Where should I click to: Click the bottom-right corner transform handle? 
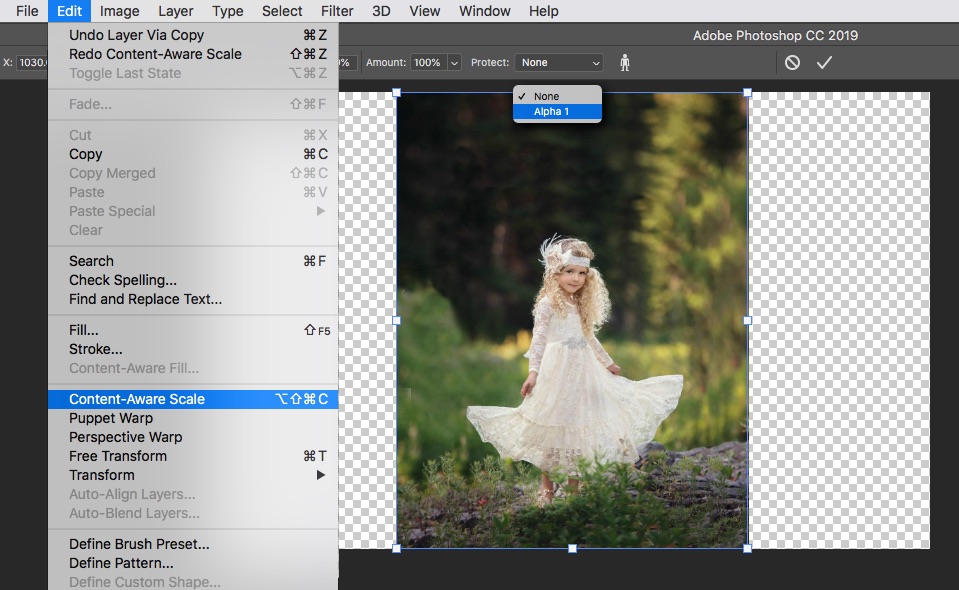(748, 548)
